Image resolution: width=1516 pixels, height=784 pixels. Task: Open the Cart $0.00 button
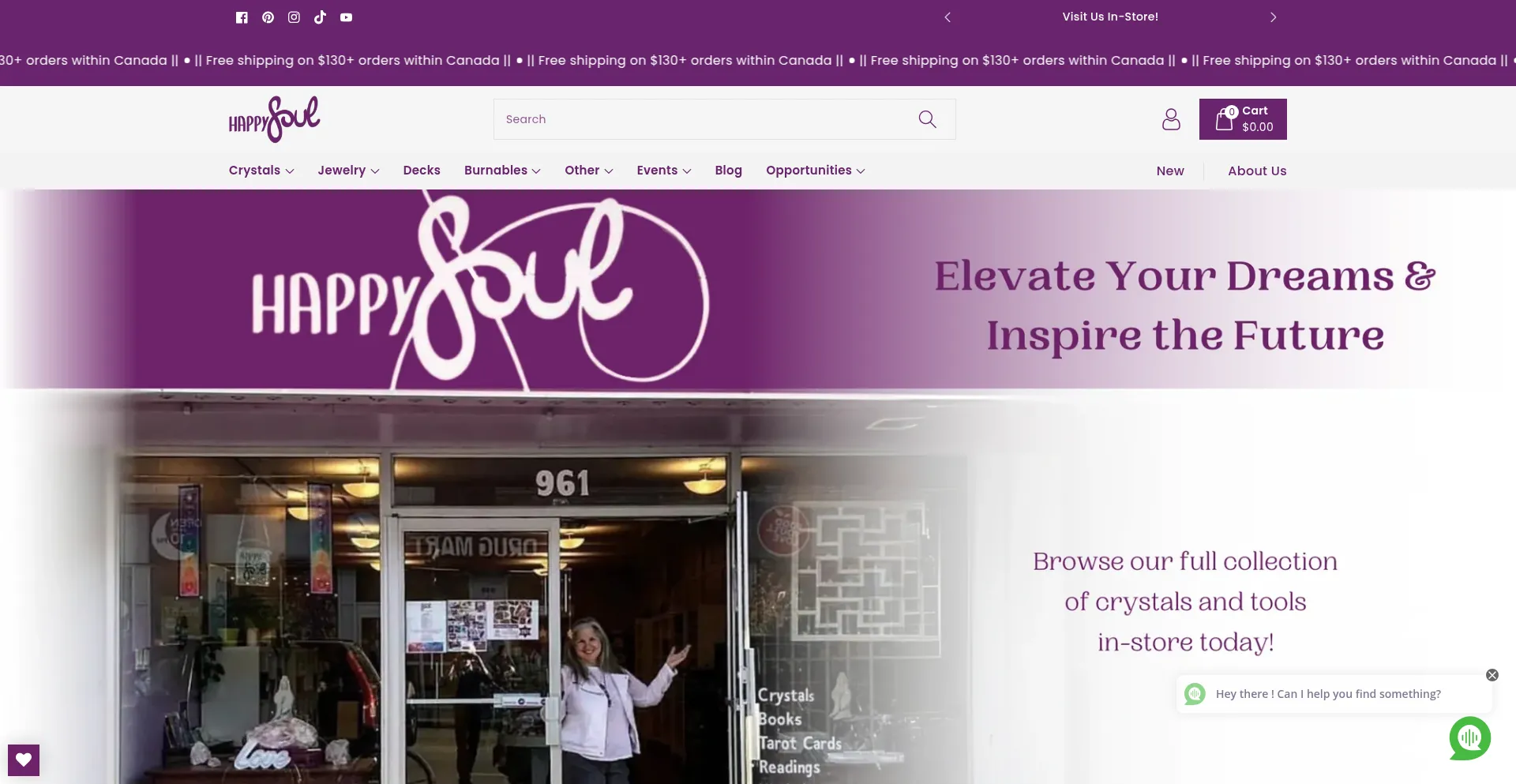[x=1243, y=119]
